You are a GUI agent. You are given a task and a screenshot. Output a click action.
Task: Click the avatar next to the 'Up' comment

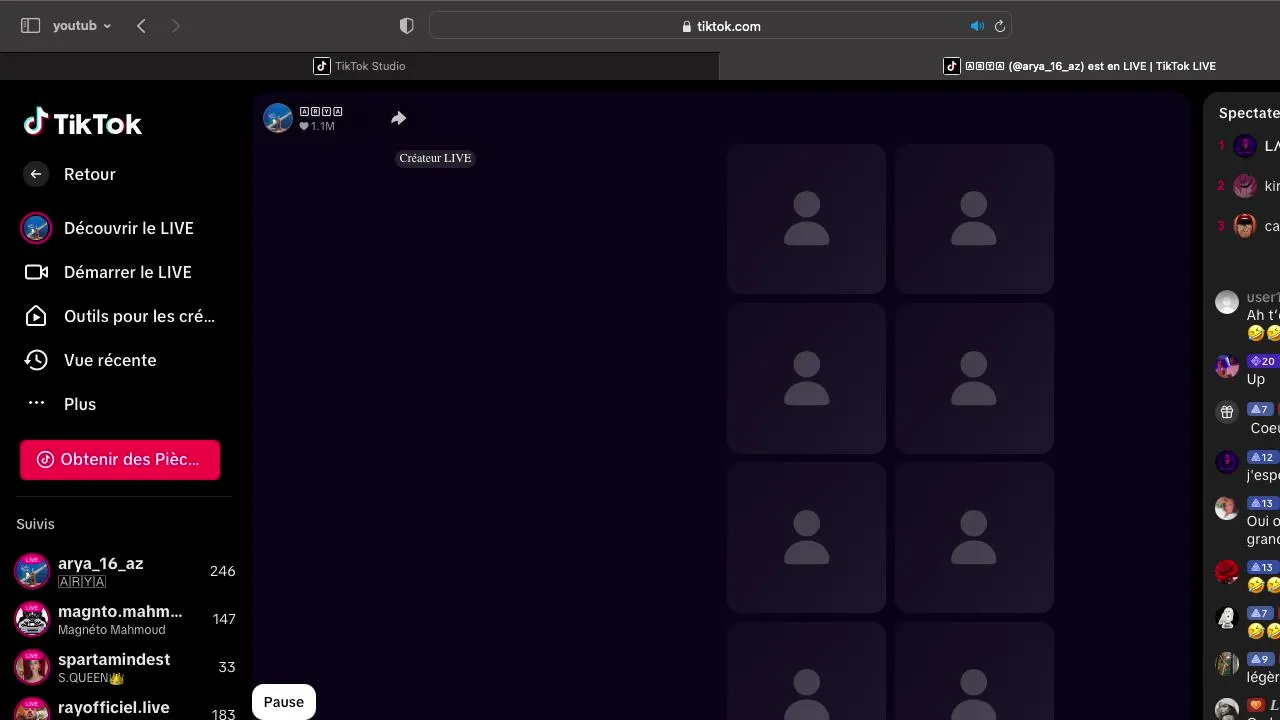click(x=1227, y=366)
